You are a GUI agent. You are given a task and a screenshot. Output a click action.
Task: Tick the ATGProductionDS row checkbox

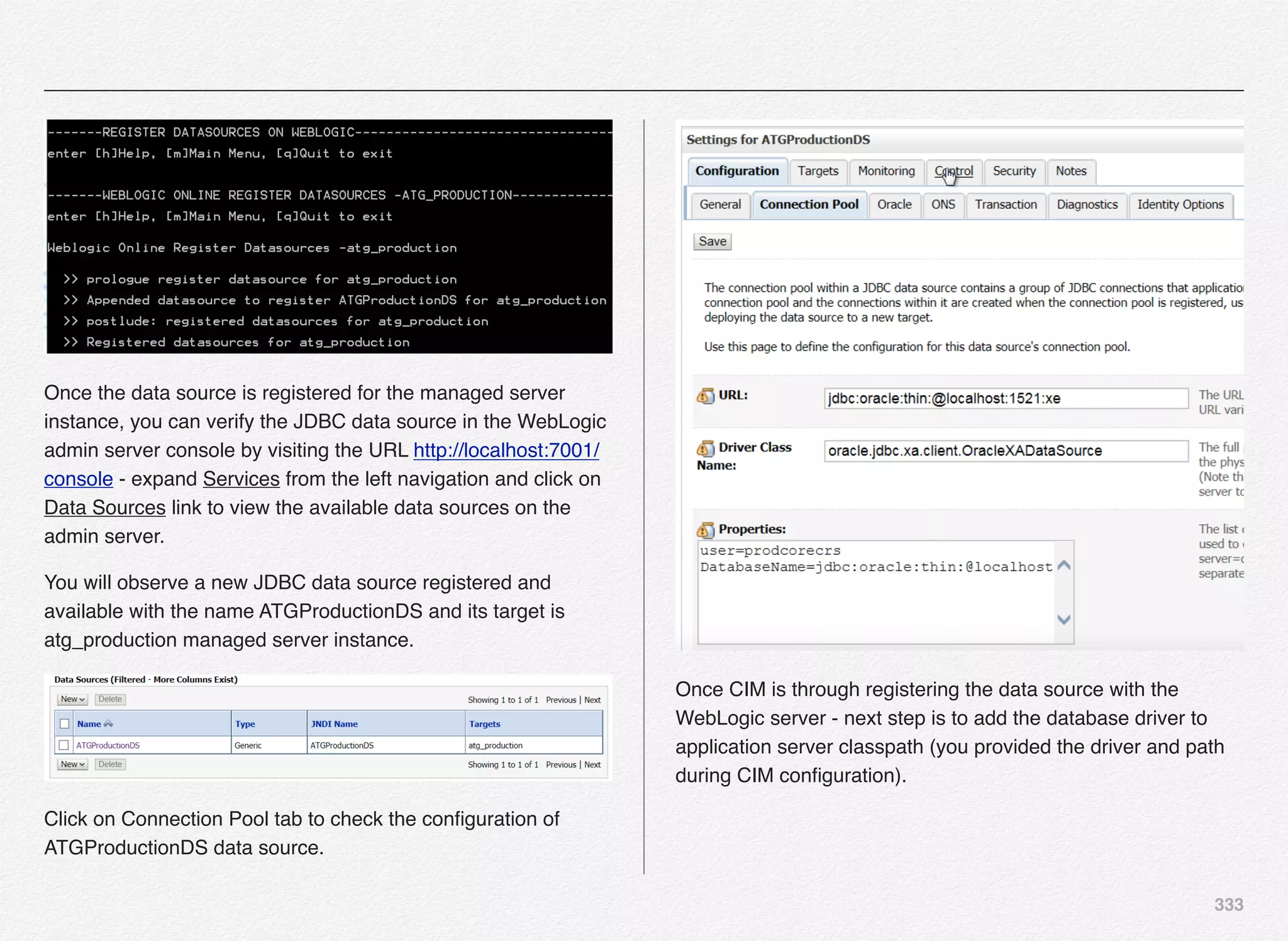[64, 745]
